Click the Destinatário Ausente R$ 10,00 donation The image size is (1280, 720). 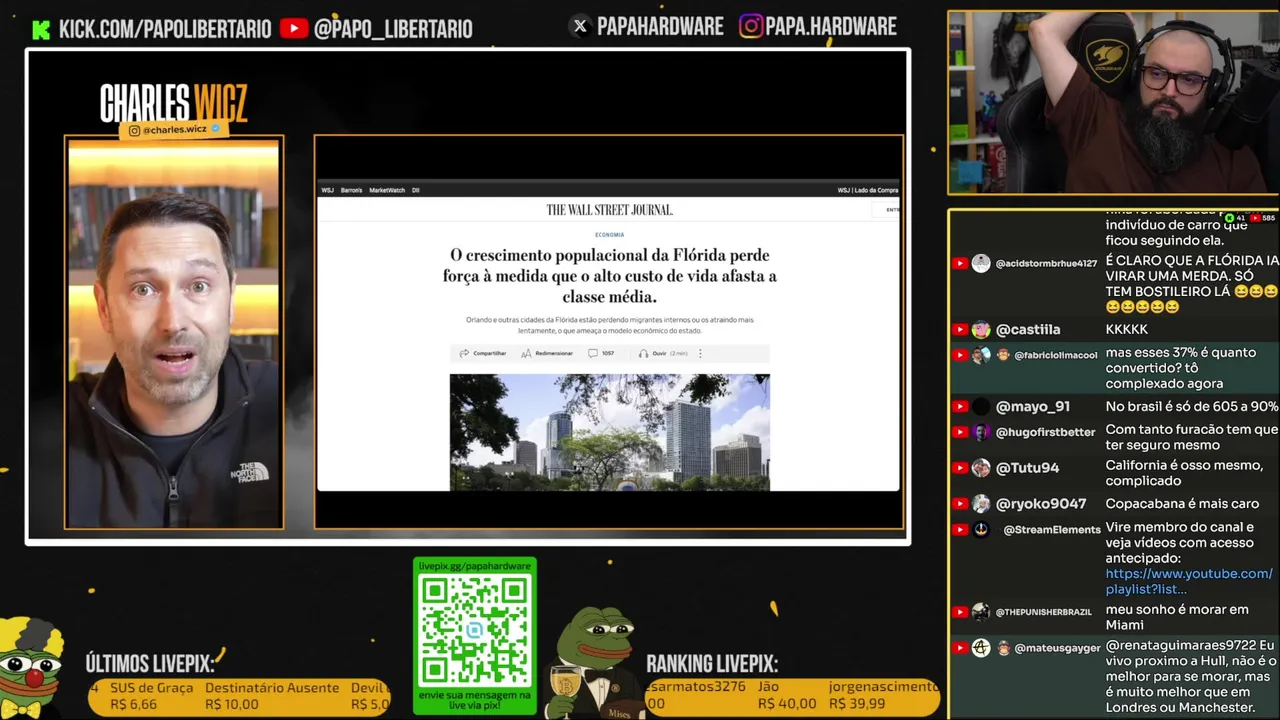click(x=272, y=696)
